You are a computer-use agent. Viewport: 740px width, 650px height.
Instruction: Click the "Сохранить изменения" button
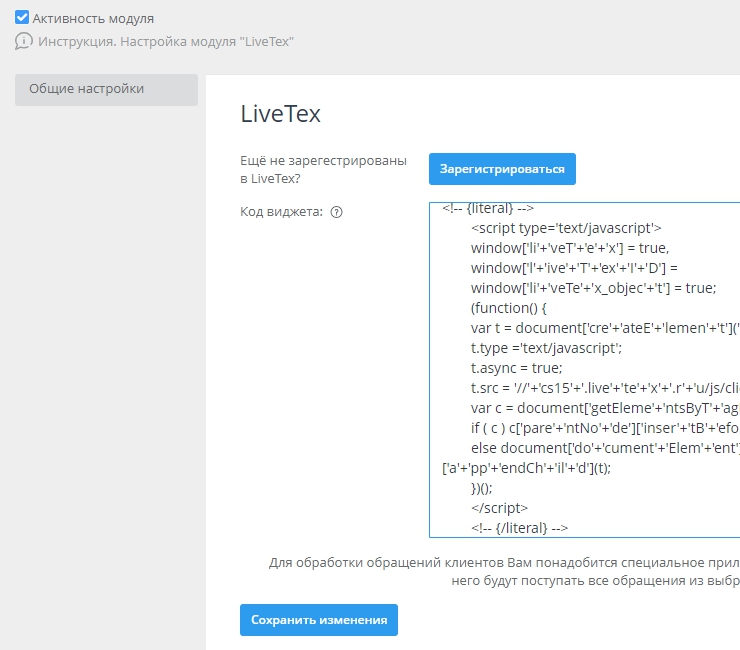[x=319, y=620]
